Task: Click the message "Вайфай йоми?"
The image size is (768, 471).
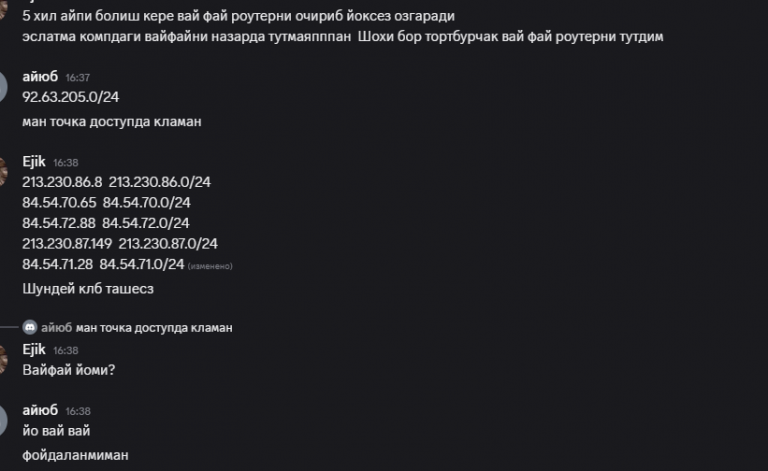Action: (x=69, y=370)
